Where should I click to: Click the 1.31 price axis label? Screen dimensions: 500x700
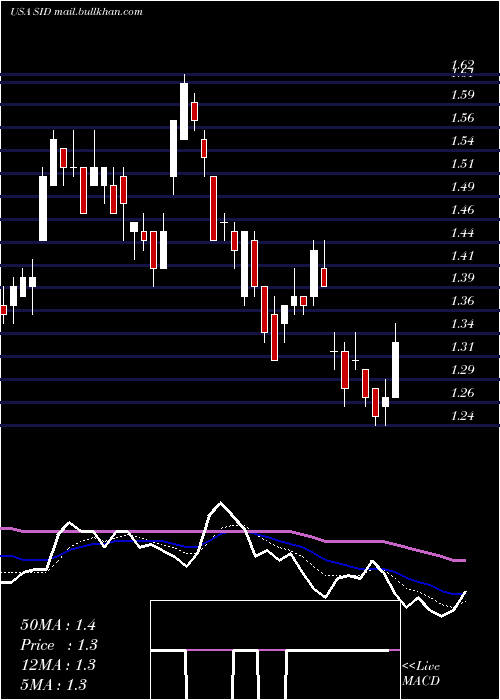pyautogui.click(x=462, y=347)
